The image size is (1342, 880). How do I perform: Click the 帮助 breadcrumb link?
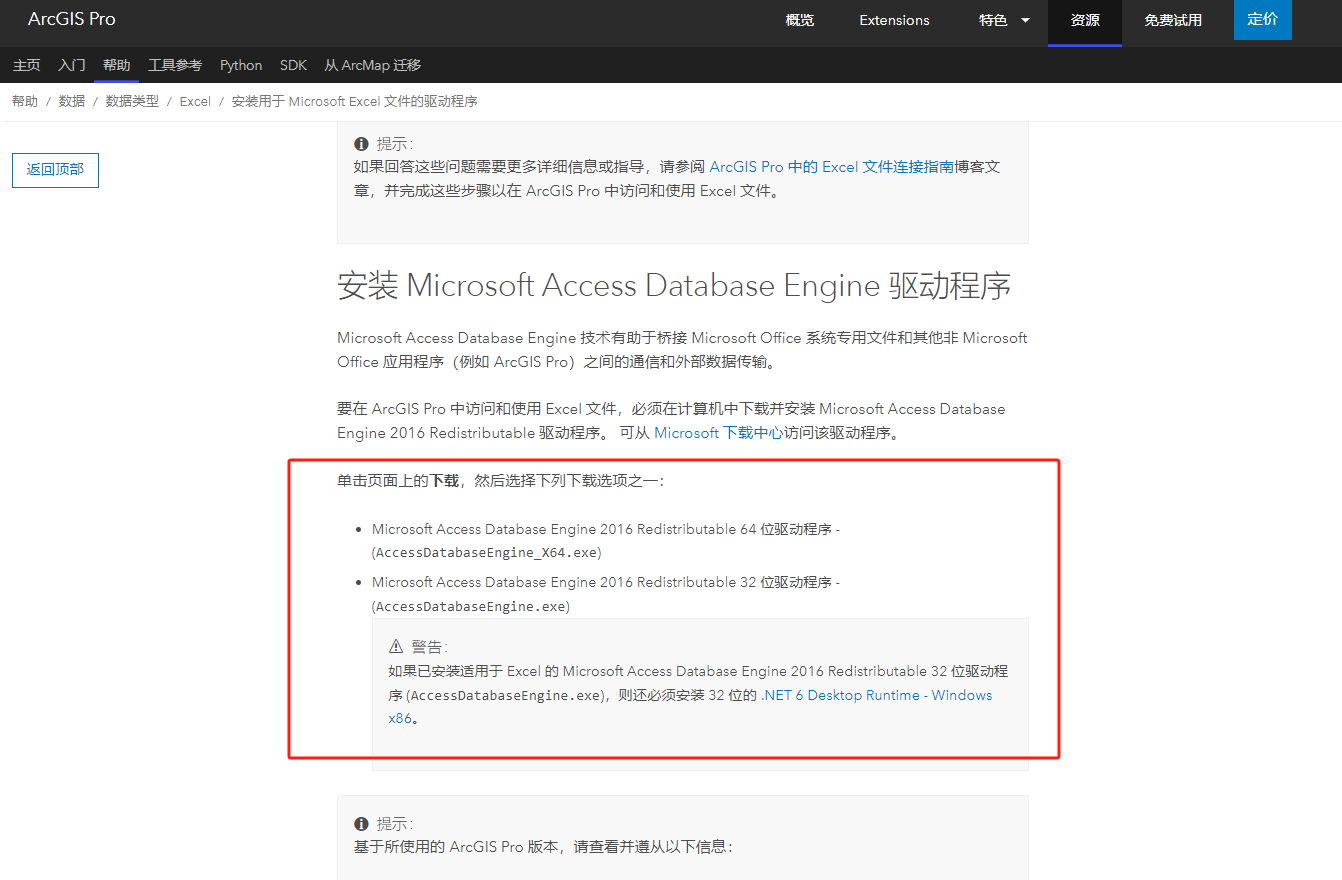(x=25, y=101)
